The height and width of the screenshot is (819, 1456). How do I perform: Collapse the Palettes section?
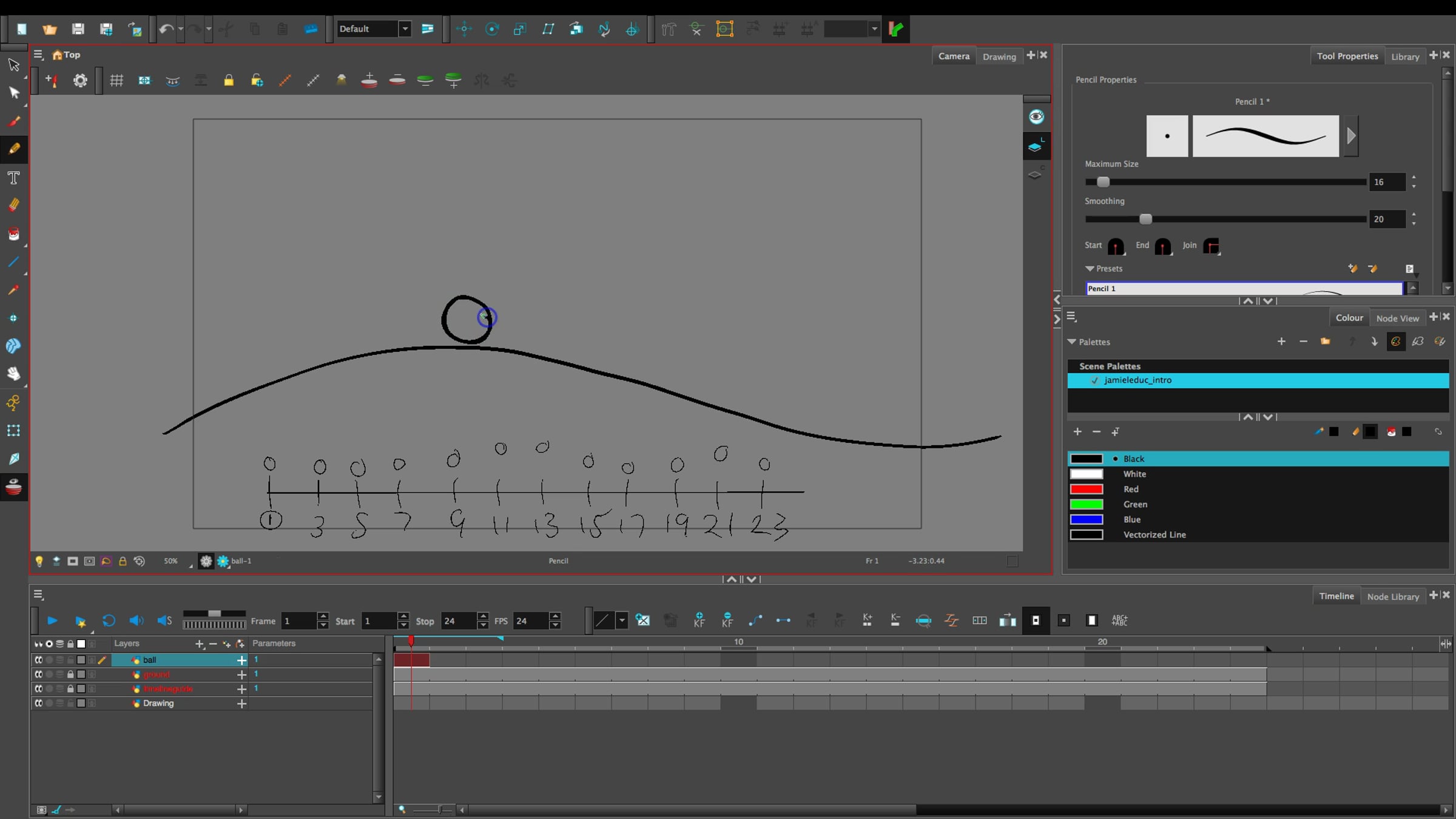coord(1072,342)
